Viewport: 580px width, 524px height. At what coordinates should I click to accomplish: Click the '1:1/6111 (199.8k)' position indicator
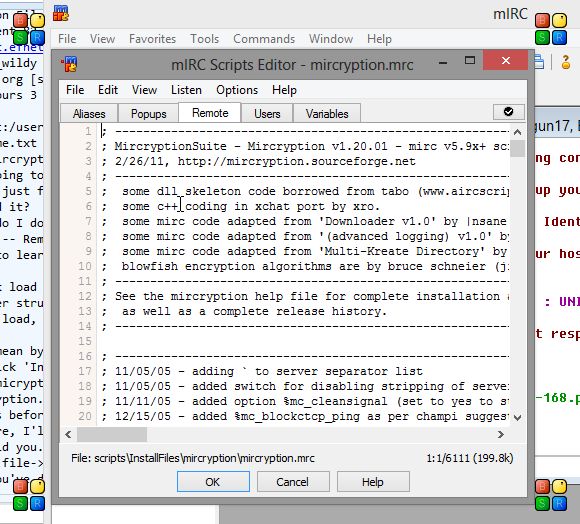(x=470, y=459)
